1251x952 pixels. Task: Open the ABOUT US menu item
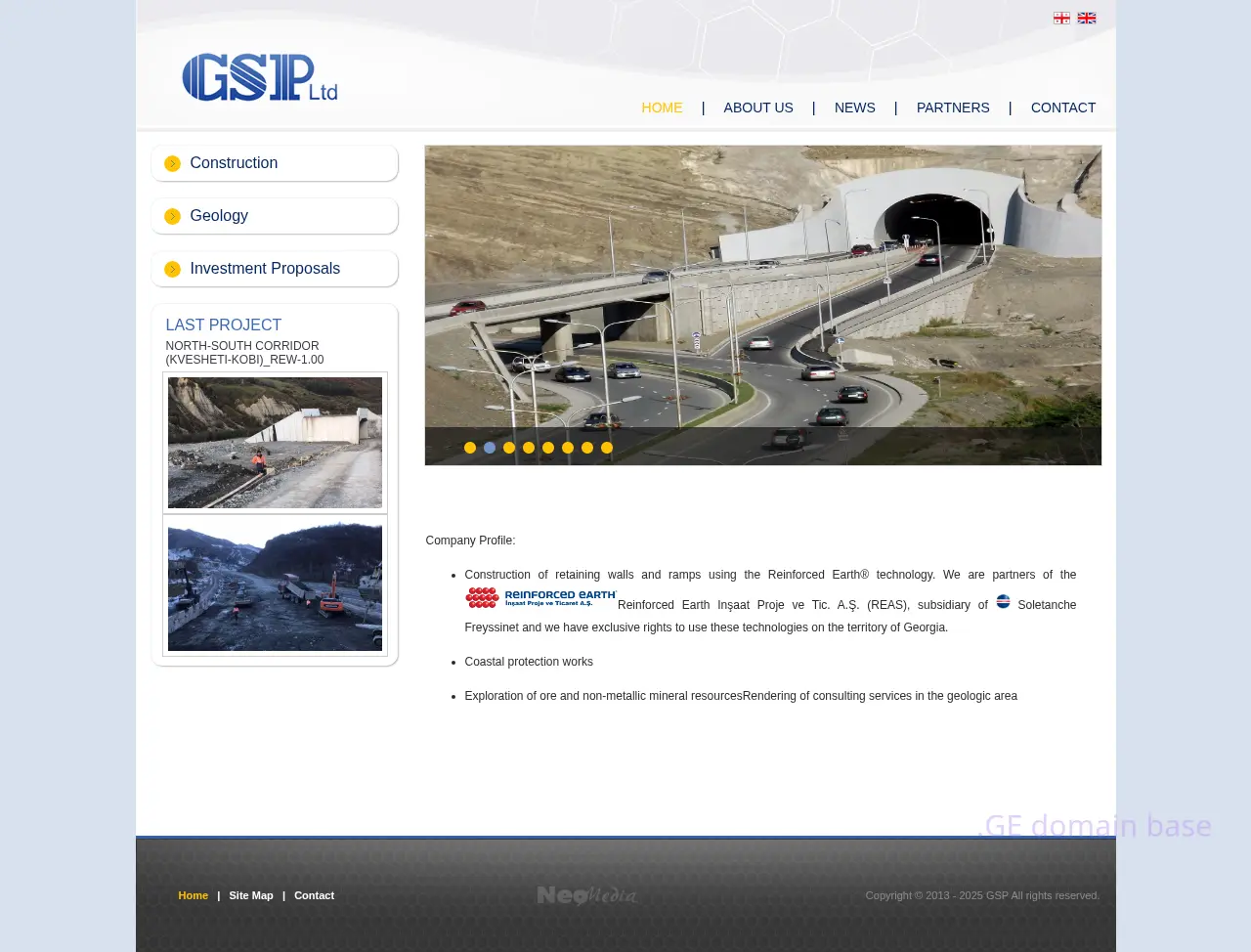pyautogui.click(x=758, y=108)
